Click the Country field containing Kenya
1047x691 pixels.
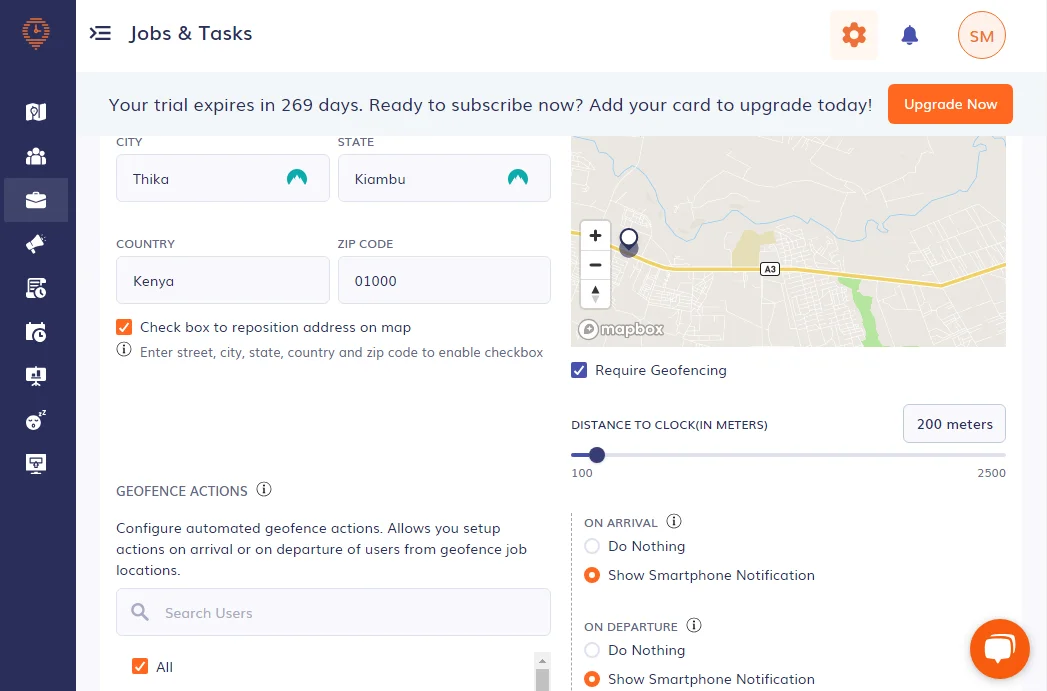222,280
